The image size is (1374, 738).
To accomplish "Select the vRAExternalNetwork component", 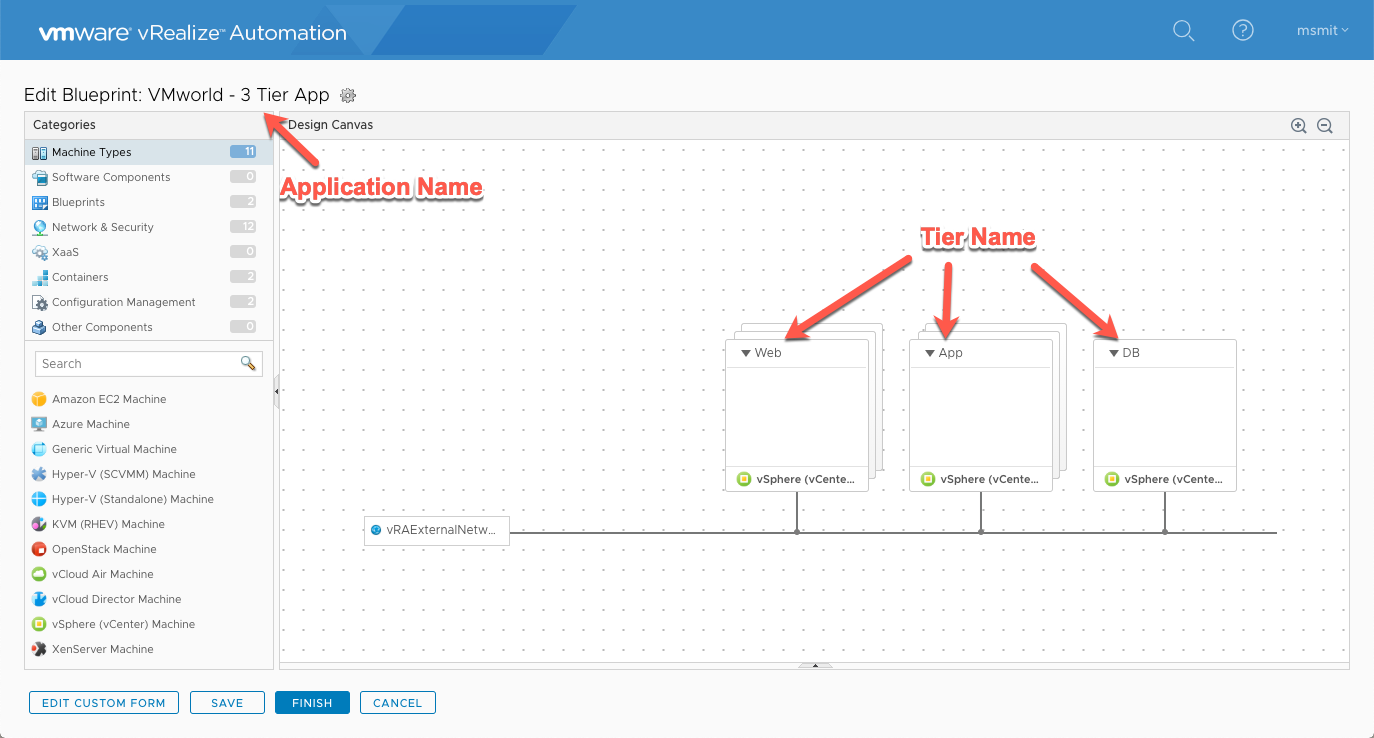I will [437, 531].
